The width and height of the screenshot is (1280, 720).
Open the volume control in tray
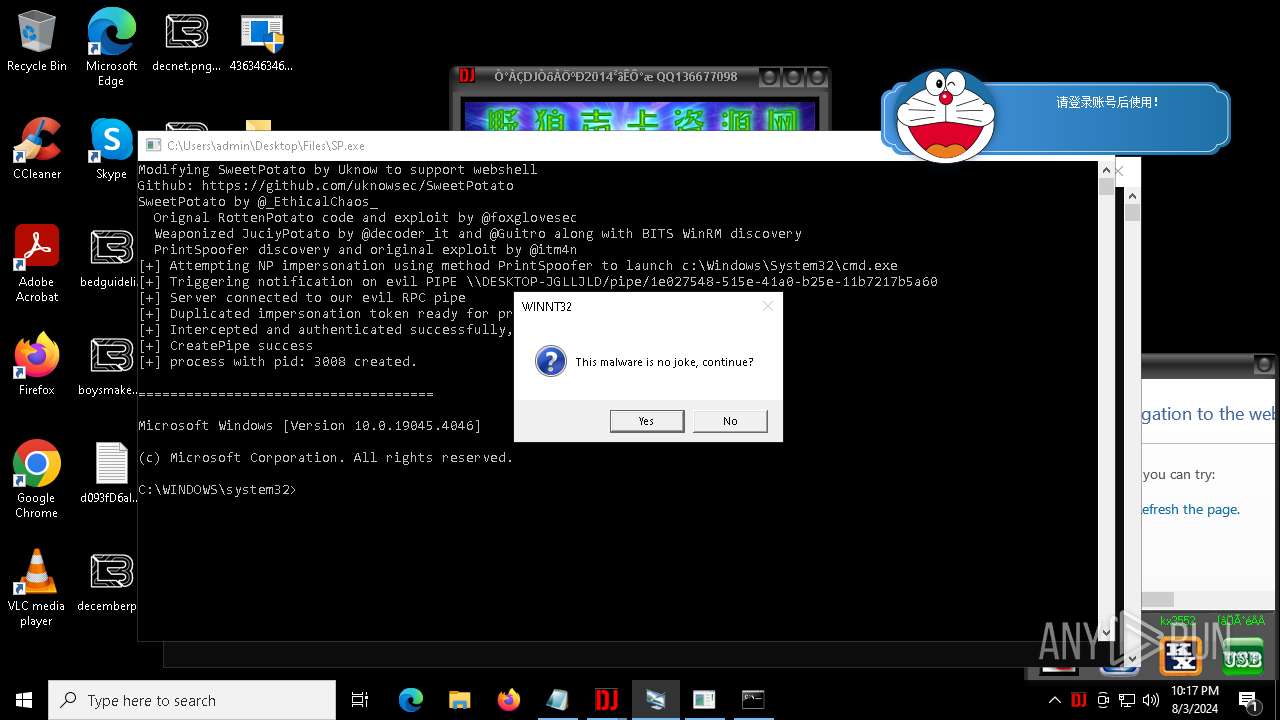point(1151,700)
